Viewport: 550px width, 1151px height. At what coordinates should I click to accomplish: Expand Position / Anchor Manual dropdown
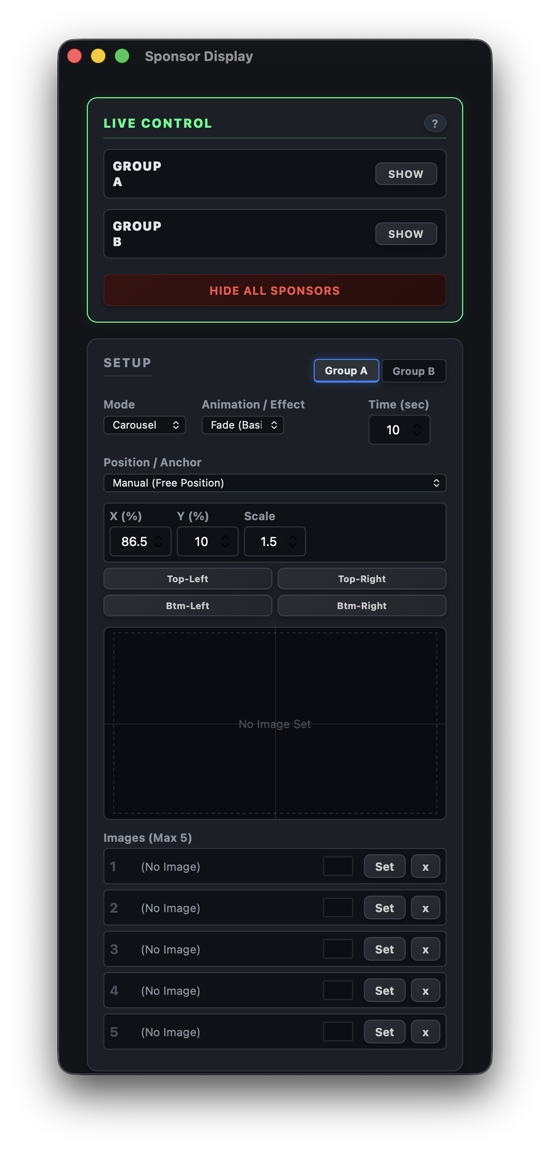click(x=275, y=483)
